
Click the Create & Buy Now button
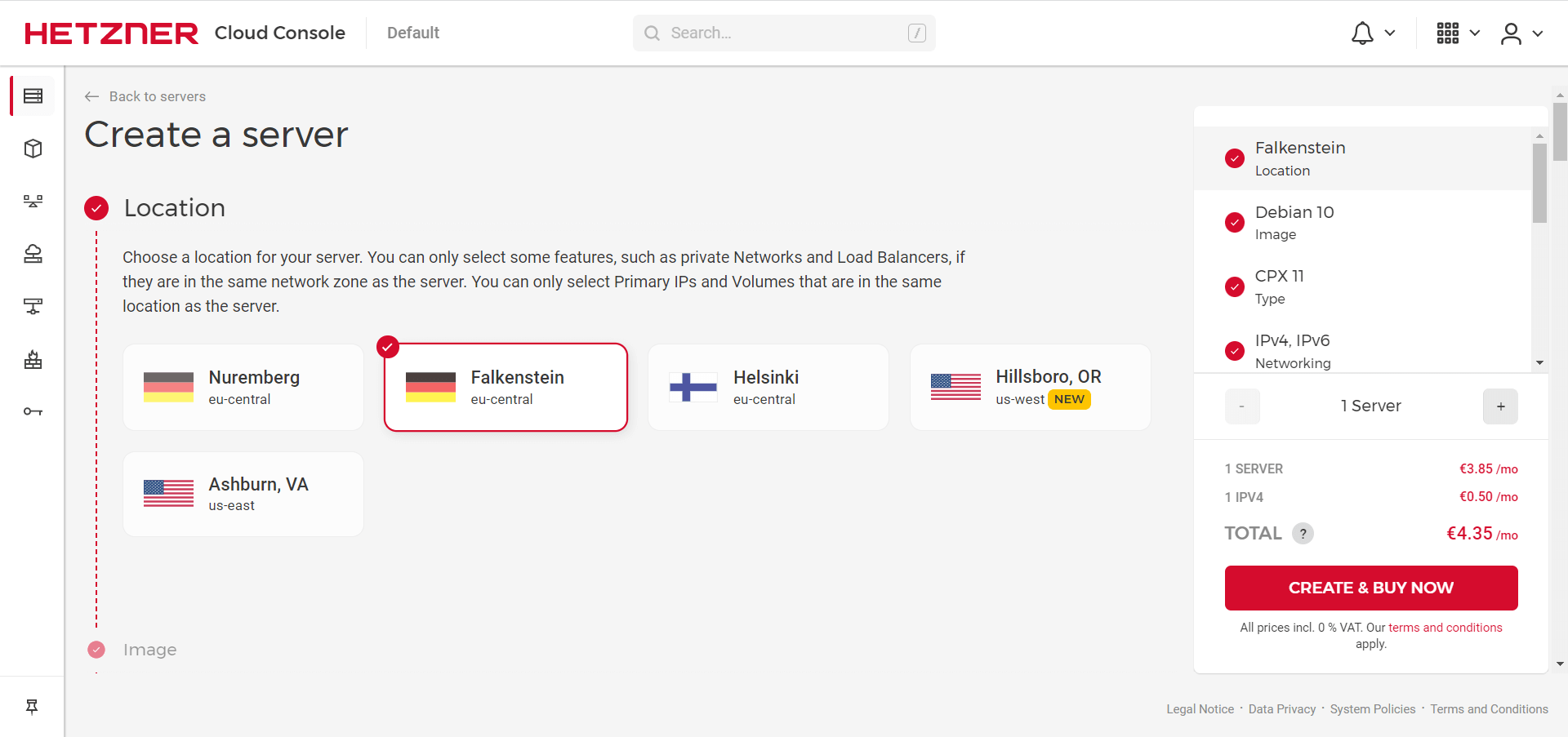pyautogui.click(x=1370, y=588)
